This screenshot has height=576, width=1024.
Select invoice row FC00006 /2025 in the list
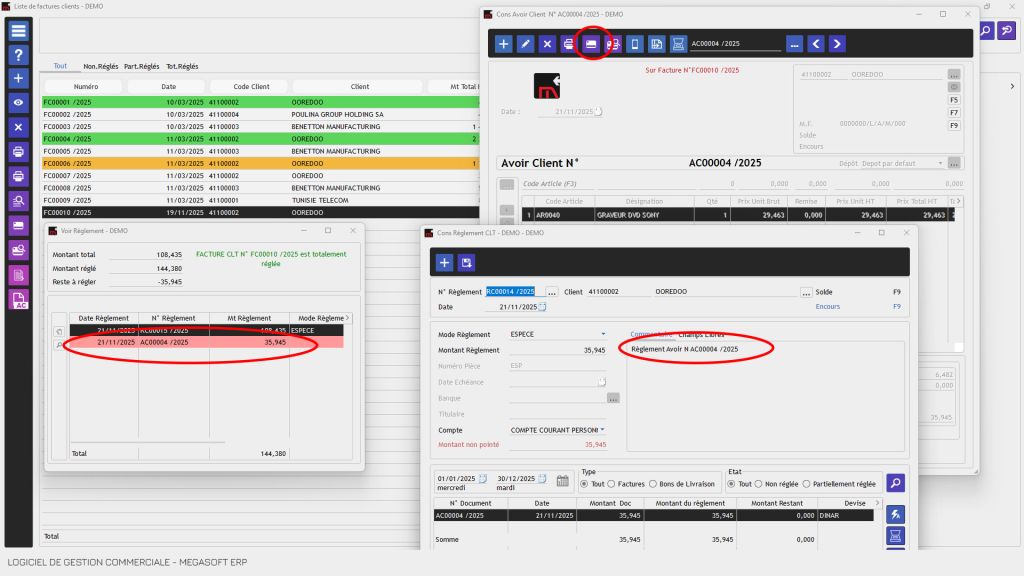click(x=261, y=163)
